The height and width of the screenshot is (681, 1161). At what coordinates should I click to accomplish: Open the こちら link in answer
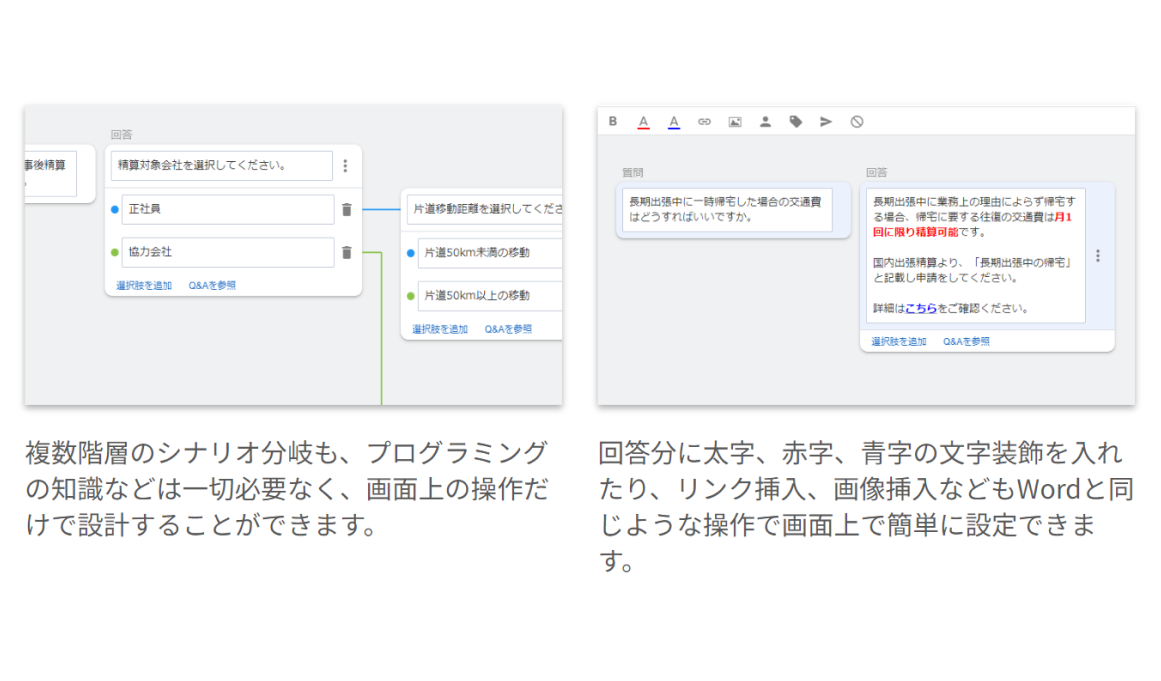click(x=921, y=309)
